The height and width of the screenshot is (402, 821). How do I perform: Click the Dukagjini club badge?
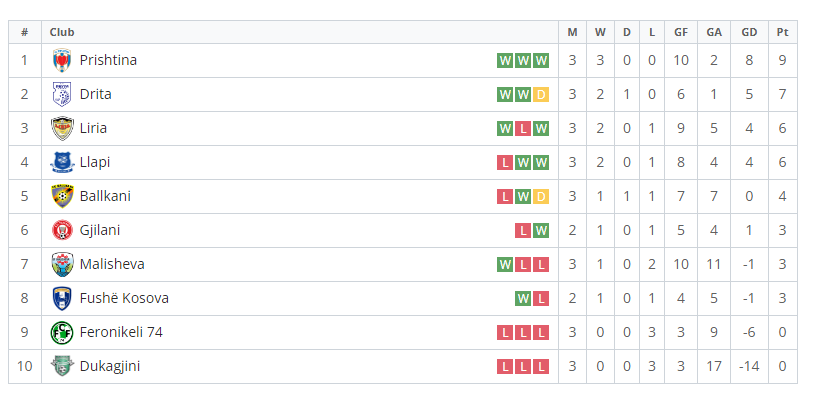pos(62,366)
